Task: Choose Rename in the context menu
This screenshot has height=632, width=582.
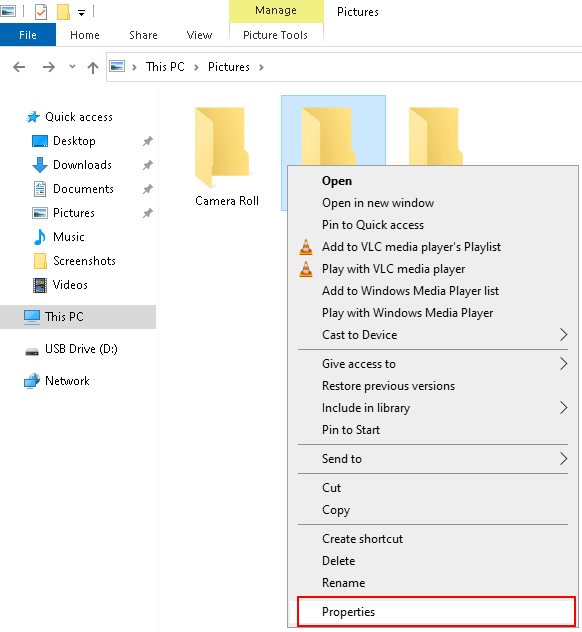Action: click(x=433, y=583)
